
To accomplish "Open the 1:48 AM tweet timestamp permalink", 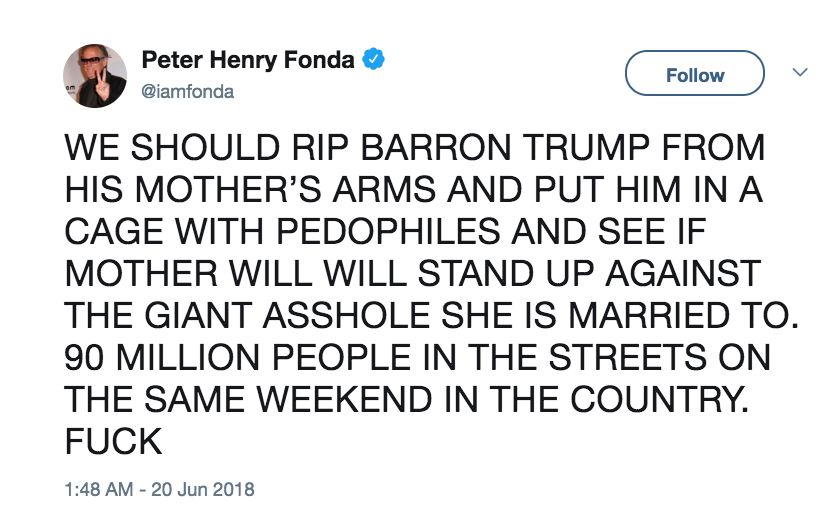I will coord(99,489).
